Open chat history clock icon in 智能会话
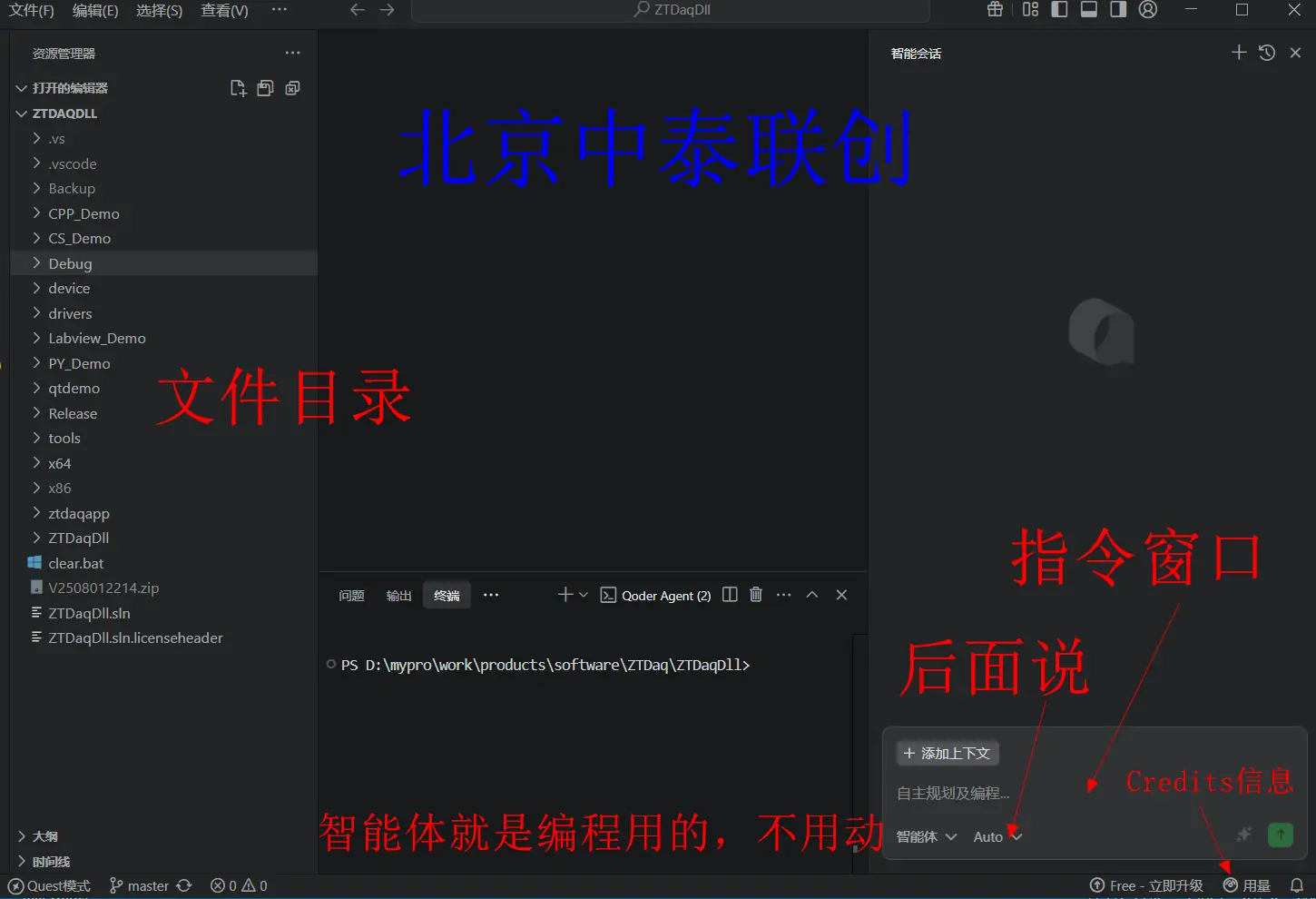This screenshot has height=899, width=1316. pyautogui.click(x=1266, y=53)
